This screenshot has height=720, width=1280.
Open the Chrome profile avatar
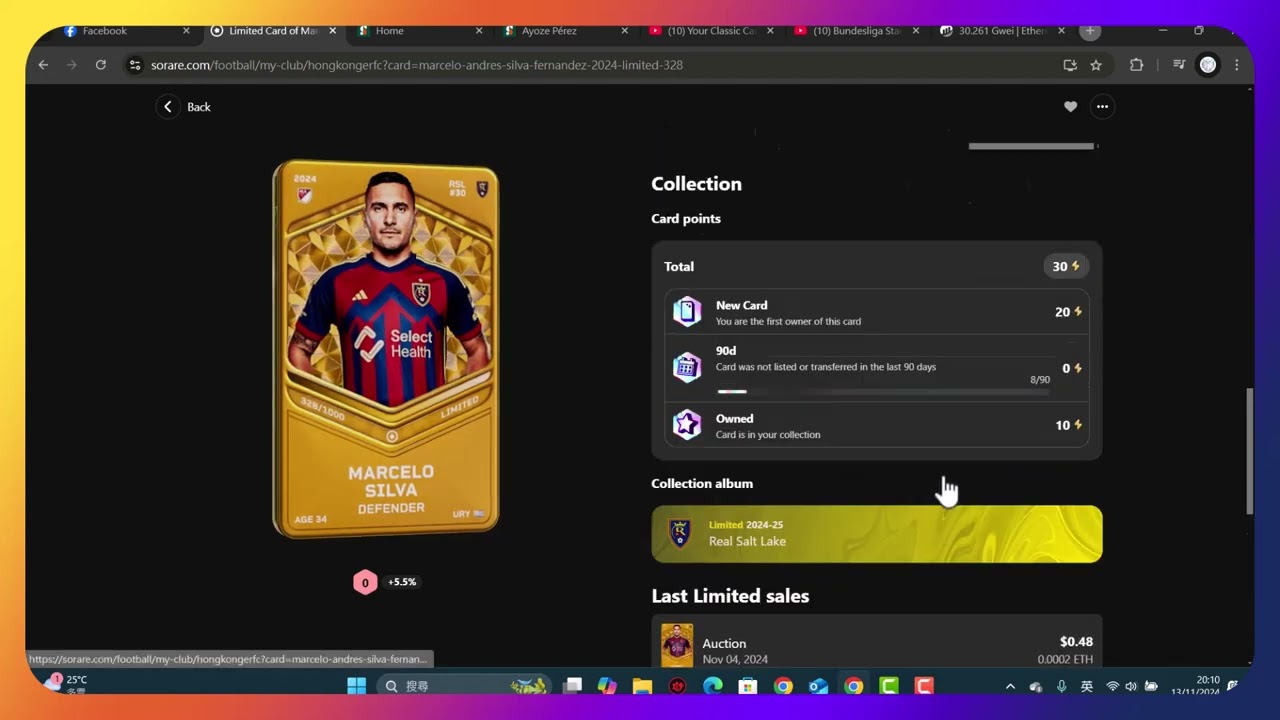pyautogui.click(x=1208, y=65)
